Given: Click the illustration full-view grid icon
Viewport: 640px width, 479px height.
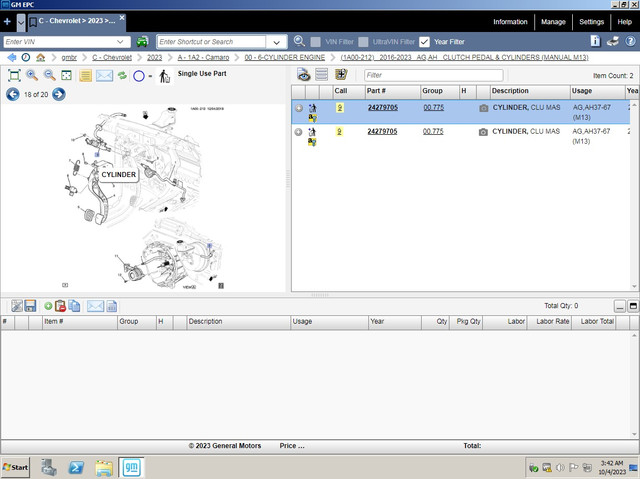Looking at the screenshot, I should [67, 75].
